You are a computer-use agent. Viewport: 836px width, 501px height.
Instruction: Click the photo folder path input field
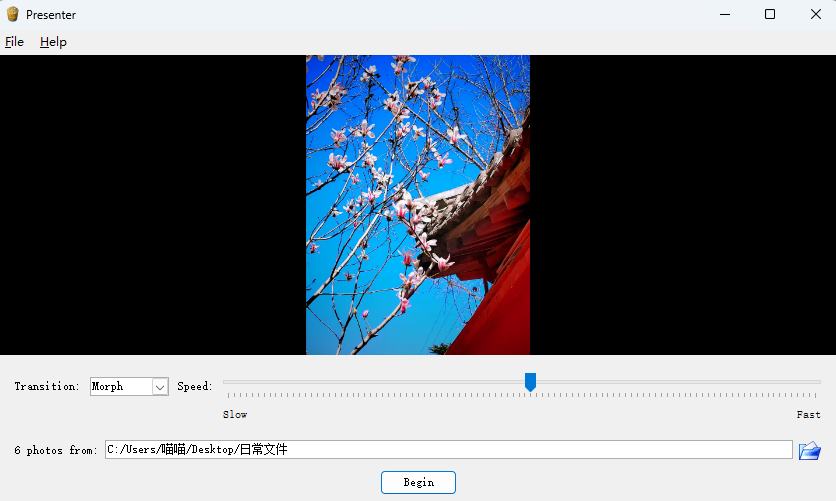[448, 450]
